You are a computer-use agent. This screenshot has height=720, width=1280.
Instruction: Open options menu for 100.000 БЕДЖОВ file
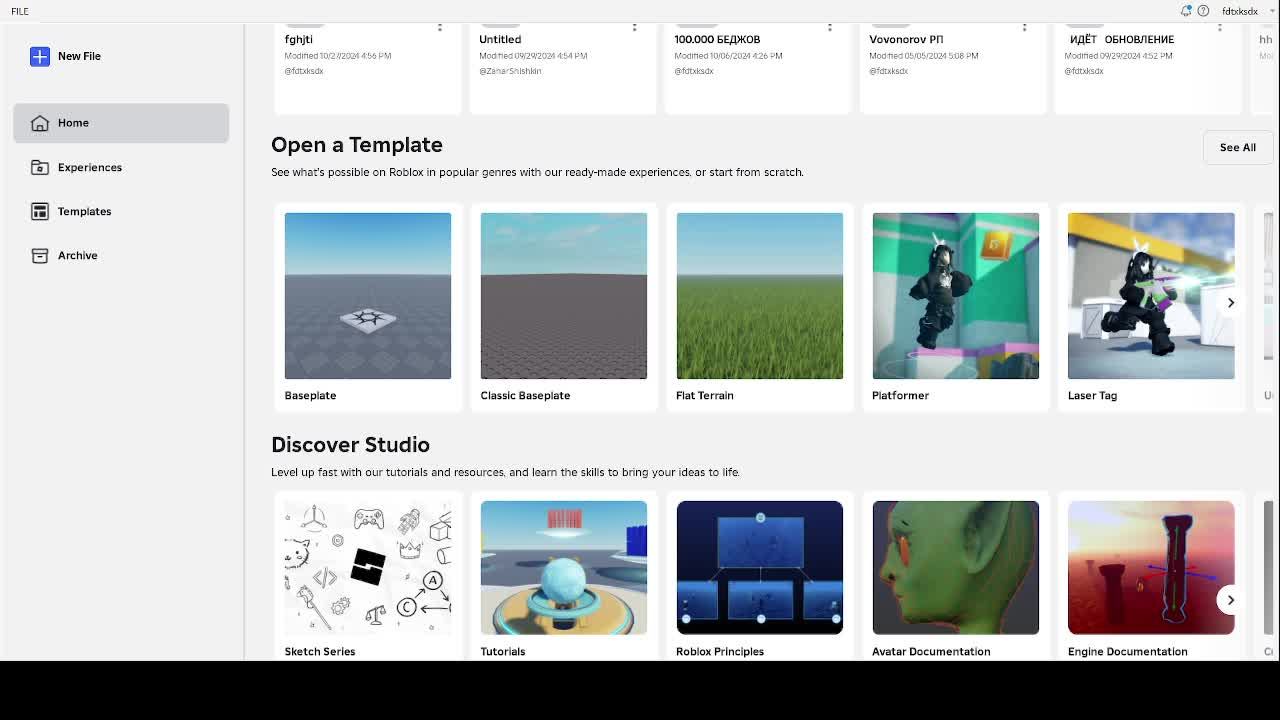(x=830, y=28)
